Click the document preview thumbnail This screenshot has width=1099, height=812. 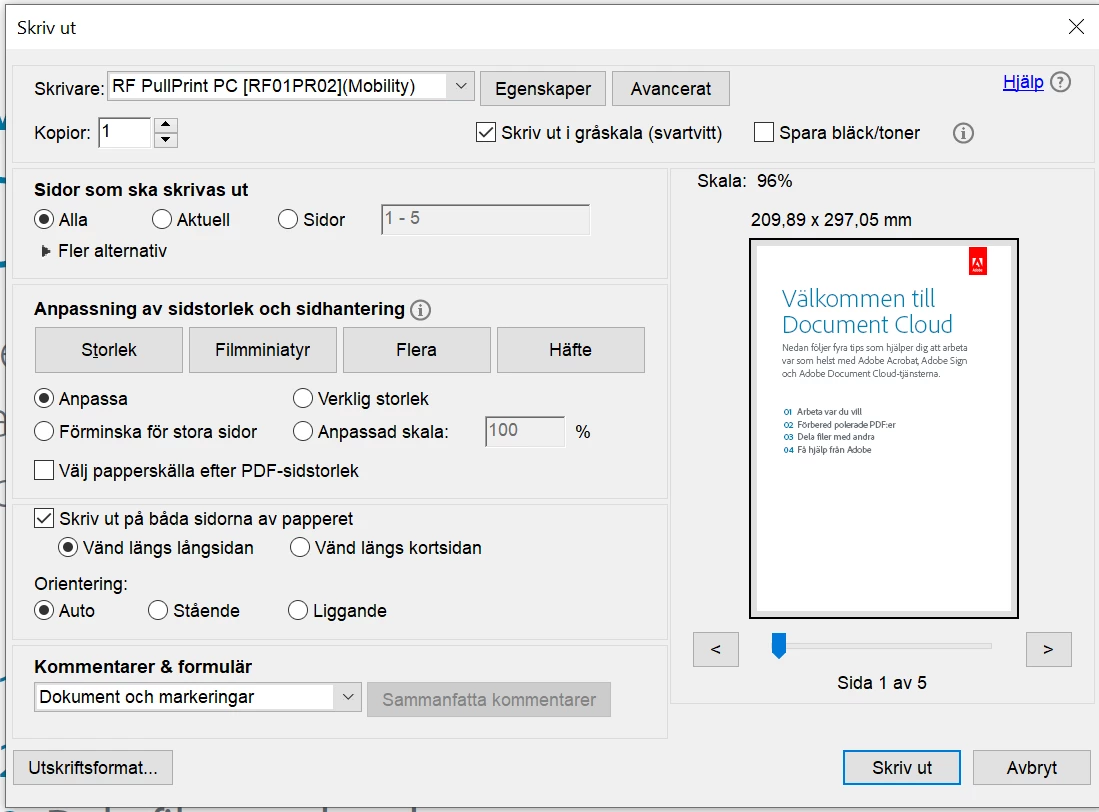[884, 428]
